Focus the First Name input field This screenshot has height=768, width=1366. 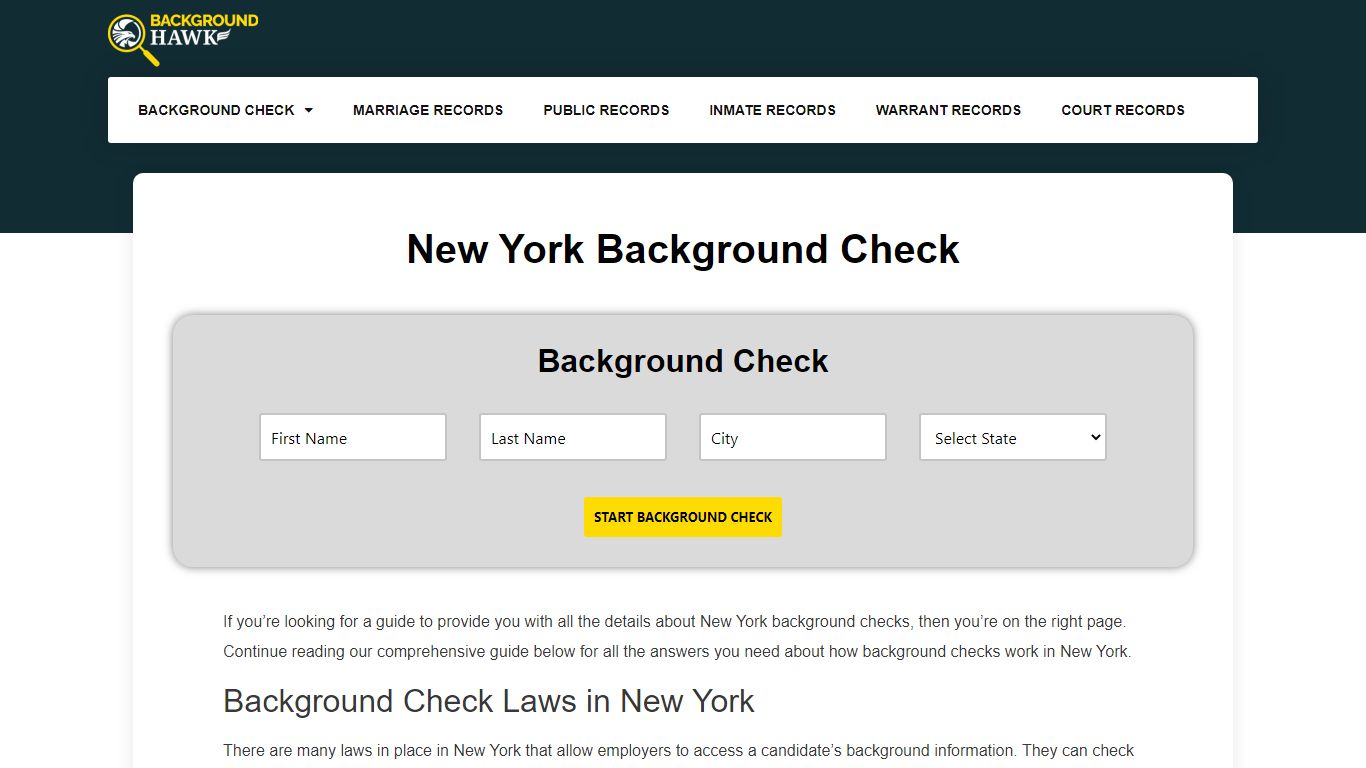point(353,437)
